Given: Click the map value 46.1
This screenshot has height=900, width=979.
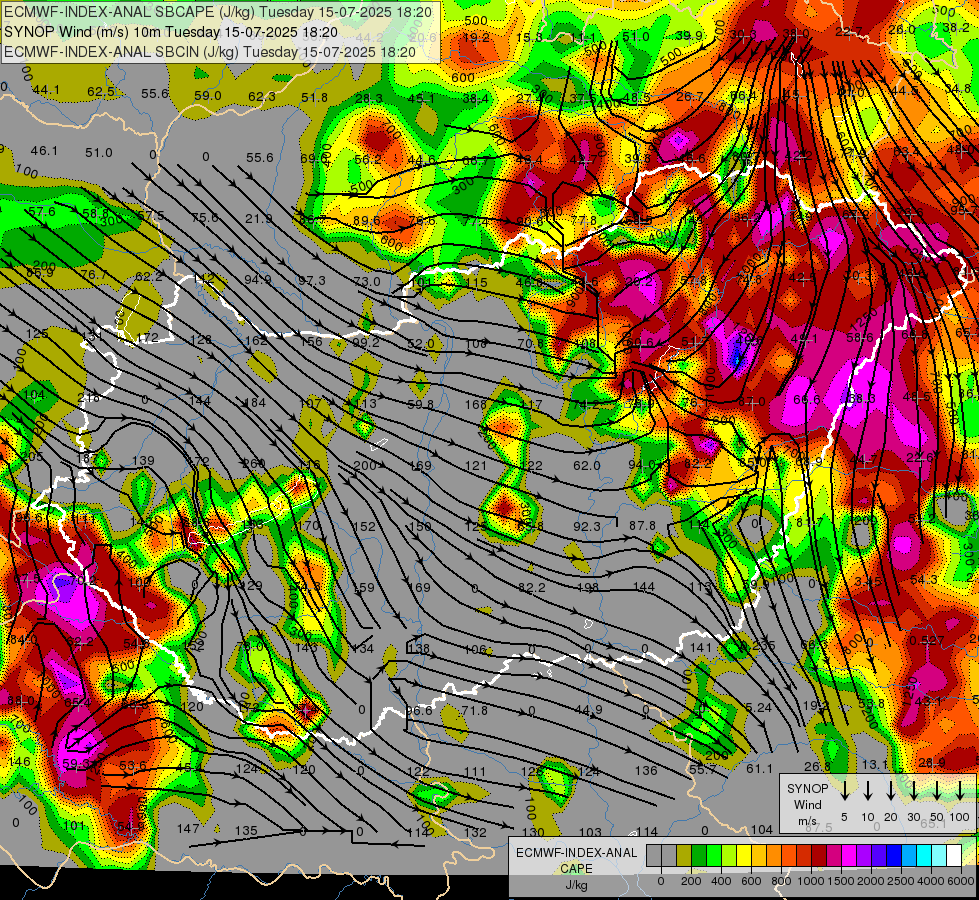Looking at the screenshot, I should click(x=44, y=151).
